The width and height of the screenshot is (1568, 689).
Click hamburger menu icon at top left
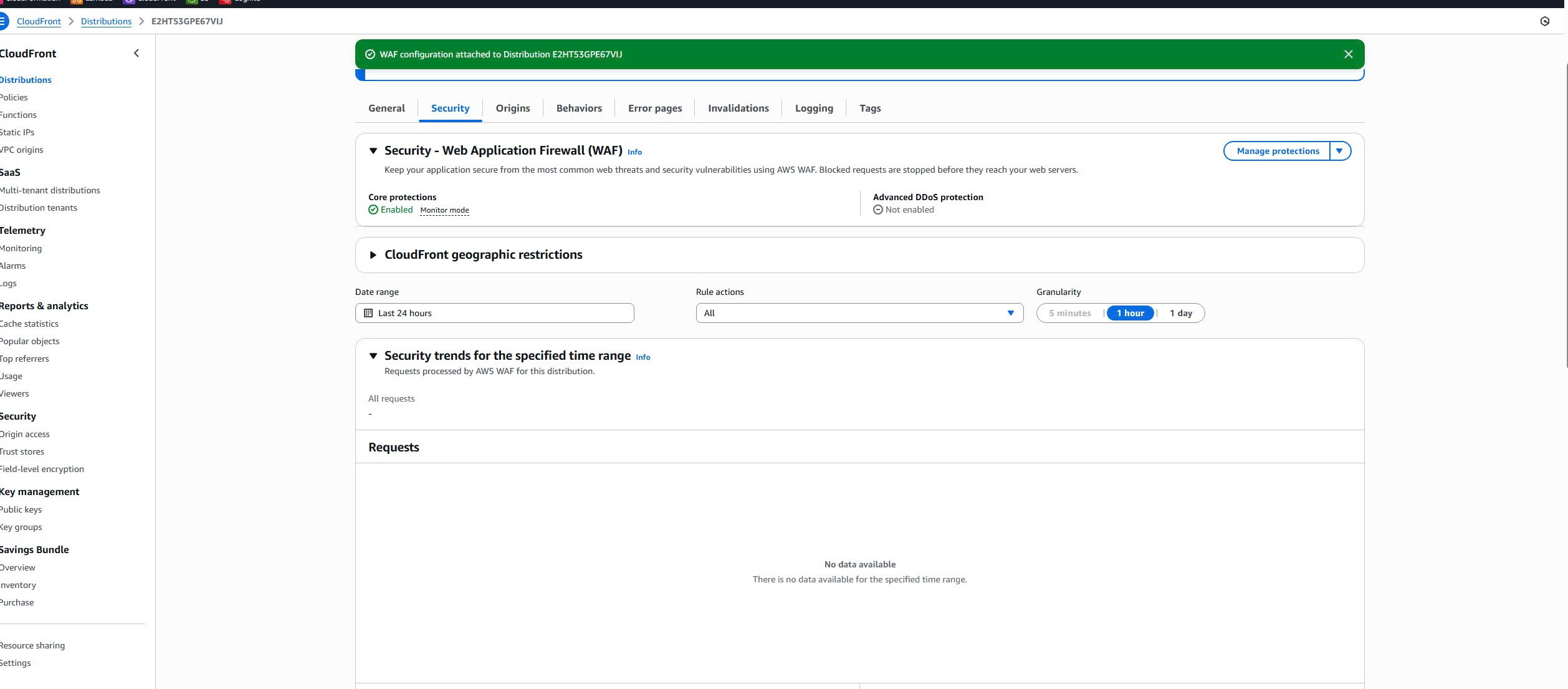[3, 21]
